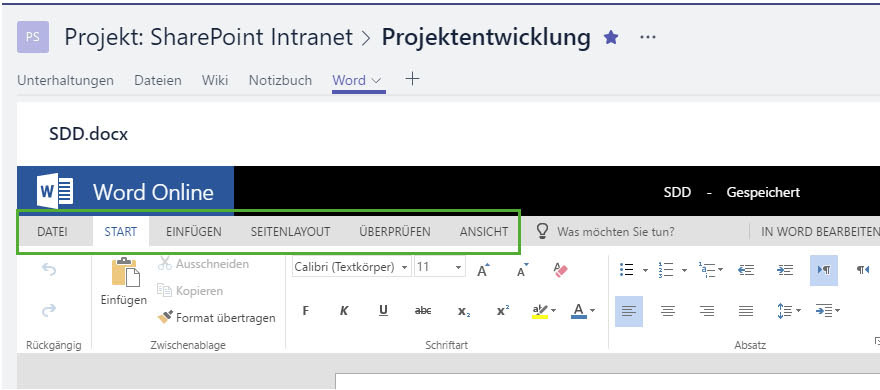Open the DATEI menu

coord(53,232)
